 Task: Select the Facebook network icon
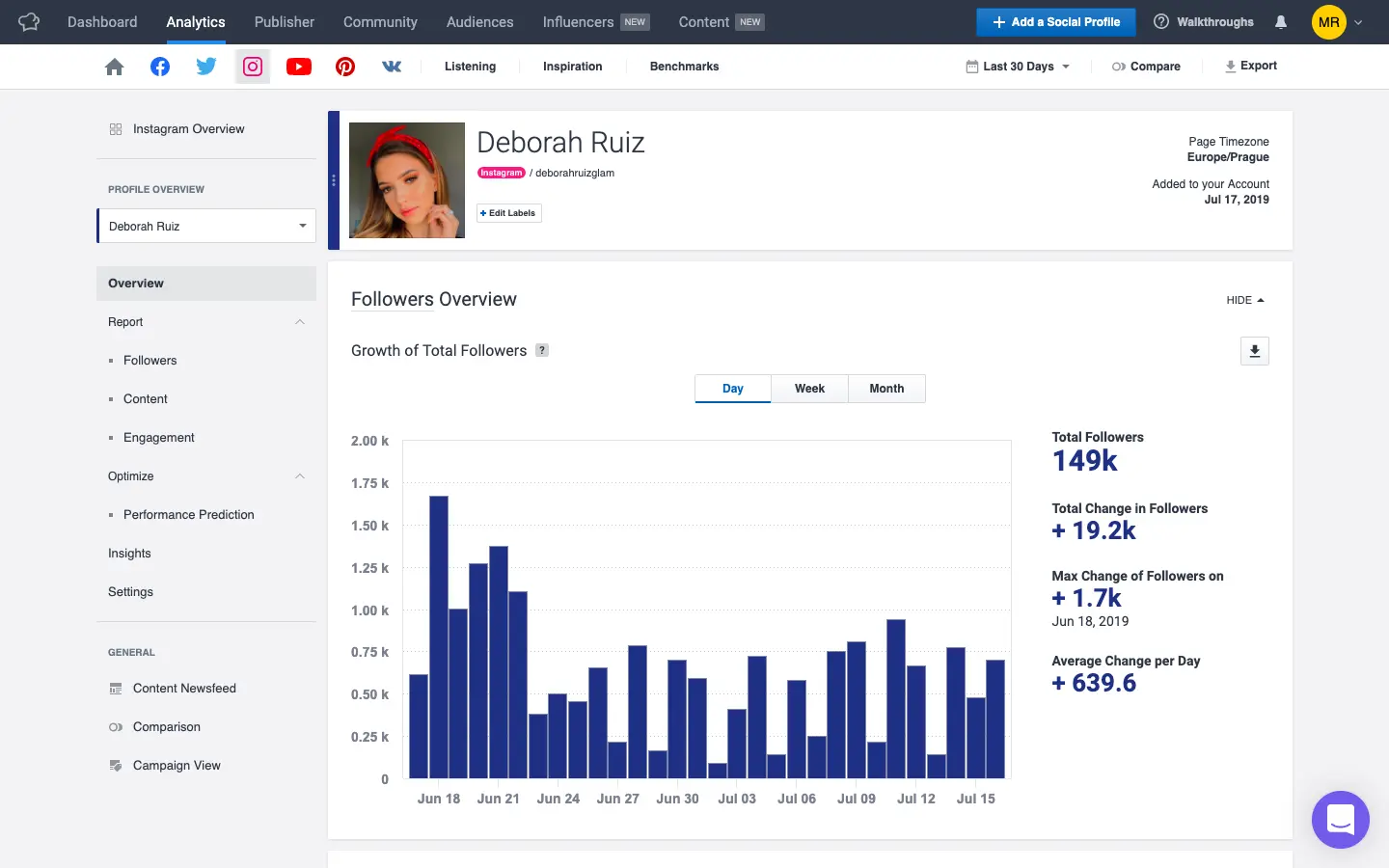tap(160, 67)
